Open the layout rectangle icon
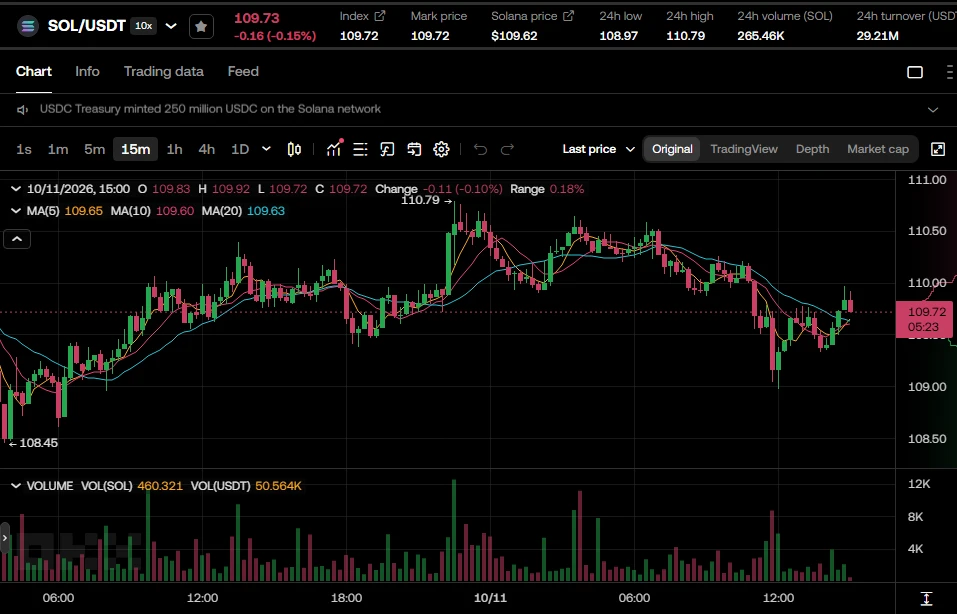Screen dimensions: 957x614 [x=915, y=72]
